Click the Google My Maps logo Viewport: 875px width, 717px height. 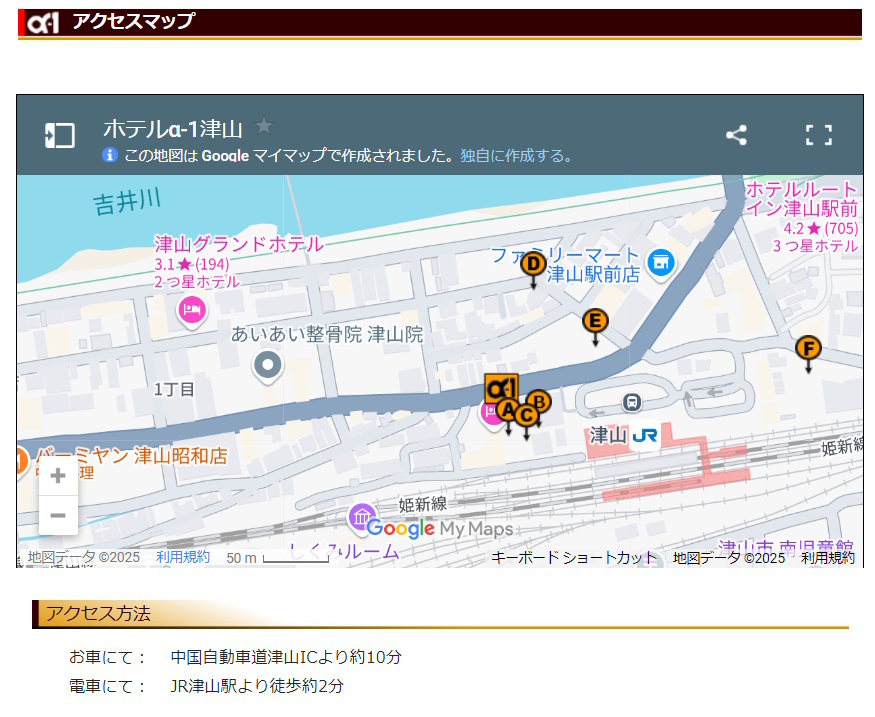[440, 528]
